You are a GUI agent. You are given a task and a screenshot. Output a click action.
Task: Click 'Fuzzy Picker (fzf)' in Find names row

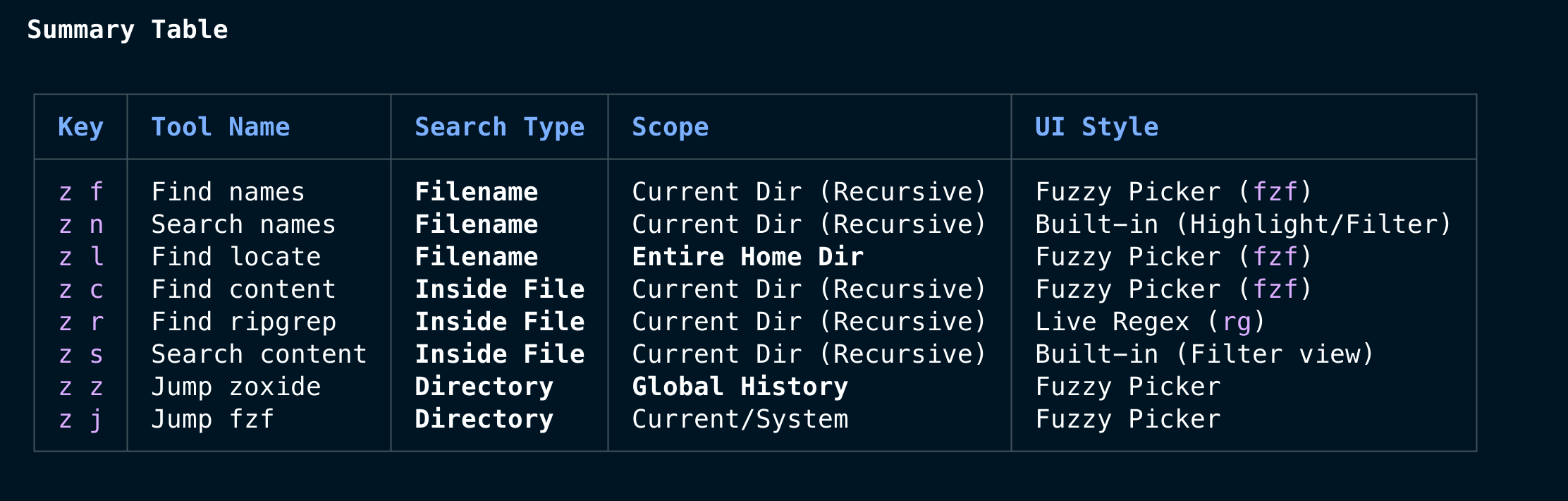point(1174,192)
